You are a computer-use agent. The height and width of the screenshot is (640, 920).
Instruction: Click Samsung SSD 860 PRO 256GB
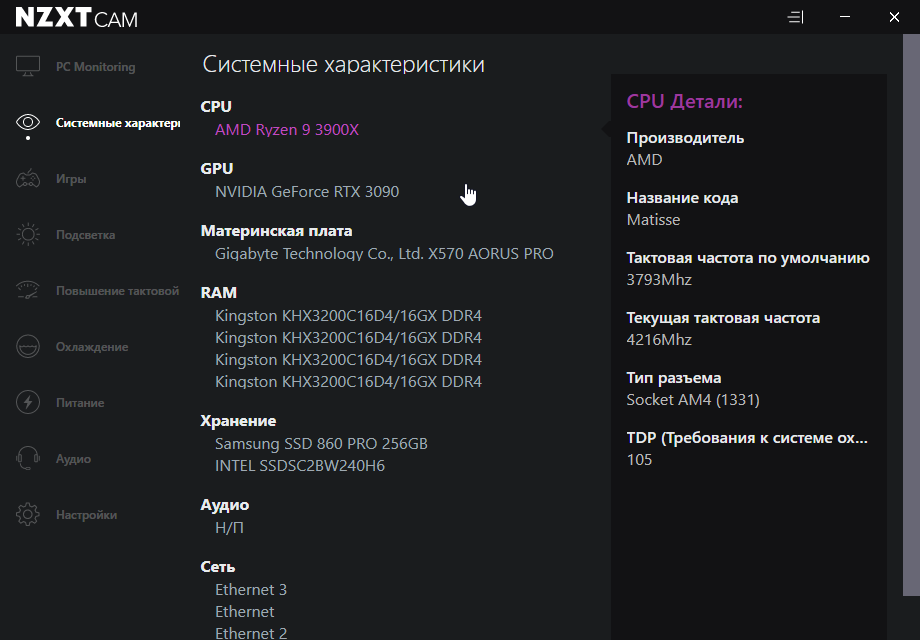tap(321, 444)
